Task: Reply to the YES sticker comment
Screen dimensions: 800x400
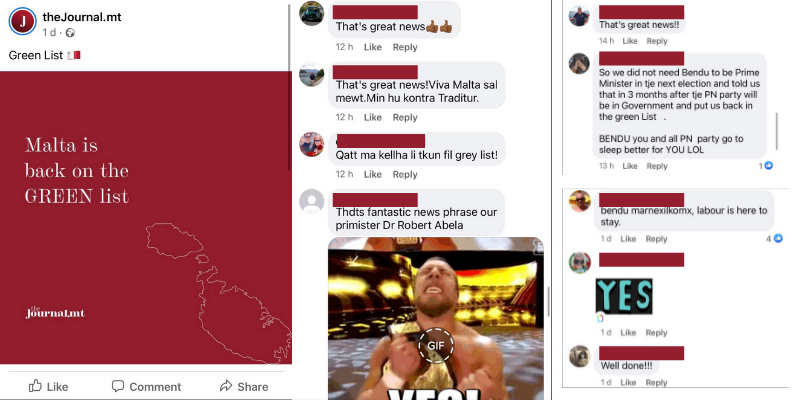Action: click(656, 333)
